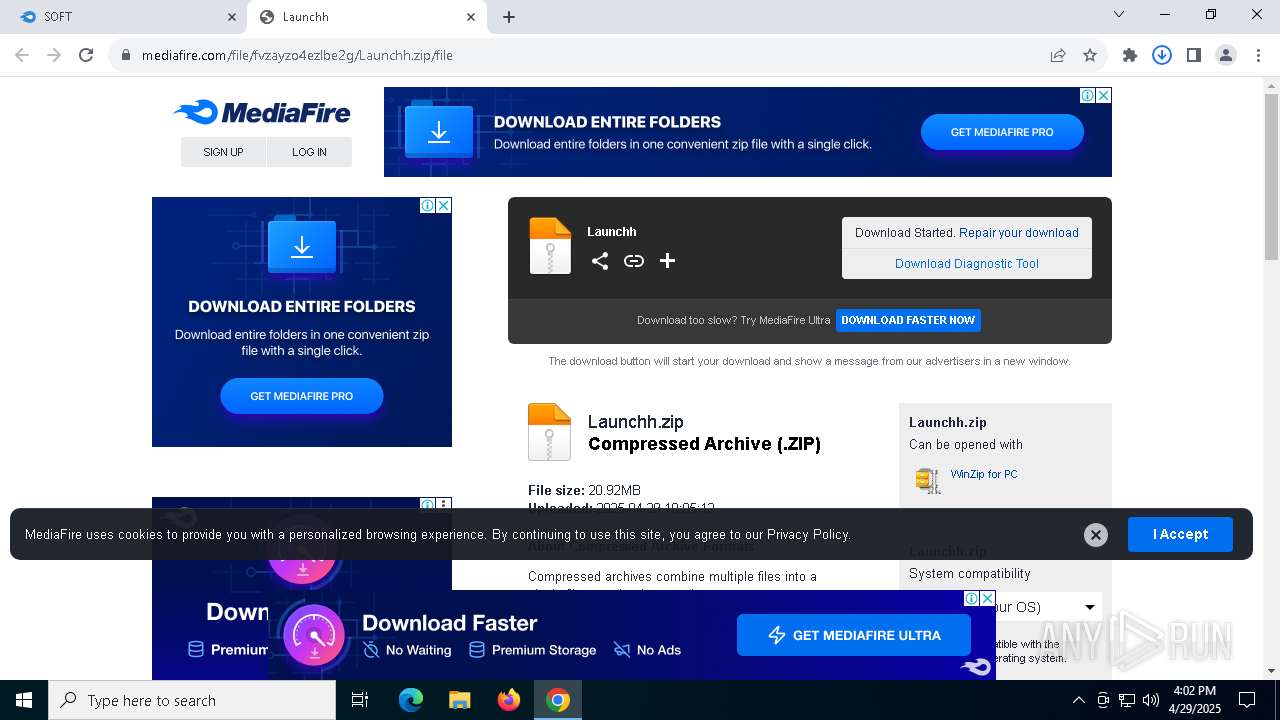Click Chrome forward arrow

coord(54,55)
